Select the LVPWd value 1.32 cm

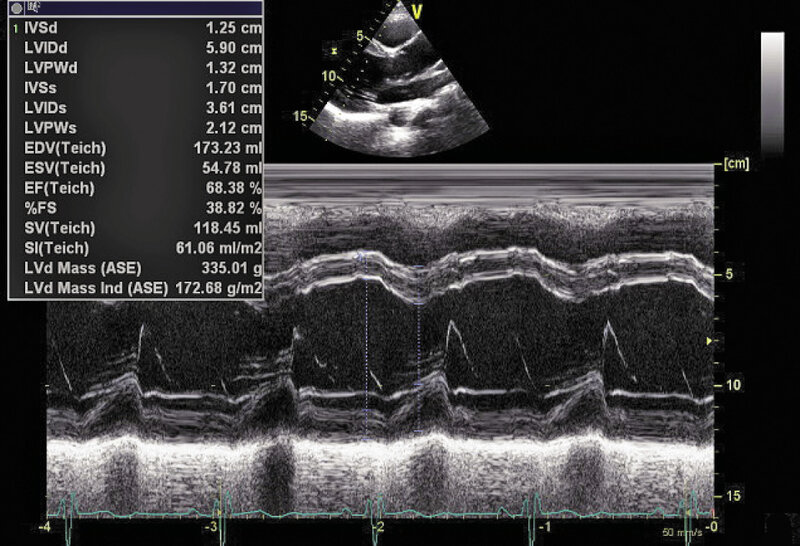[x=234, y=68]
